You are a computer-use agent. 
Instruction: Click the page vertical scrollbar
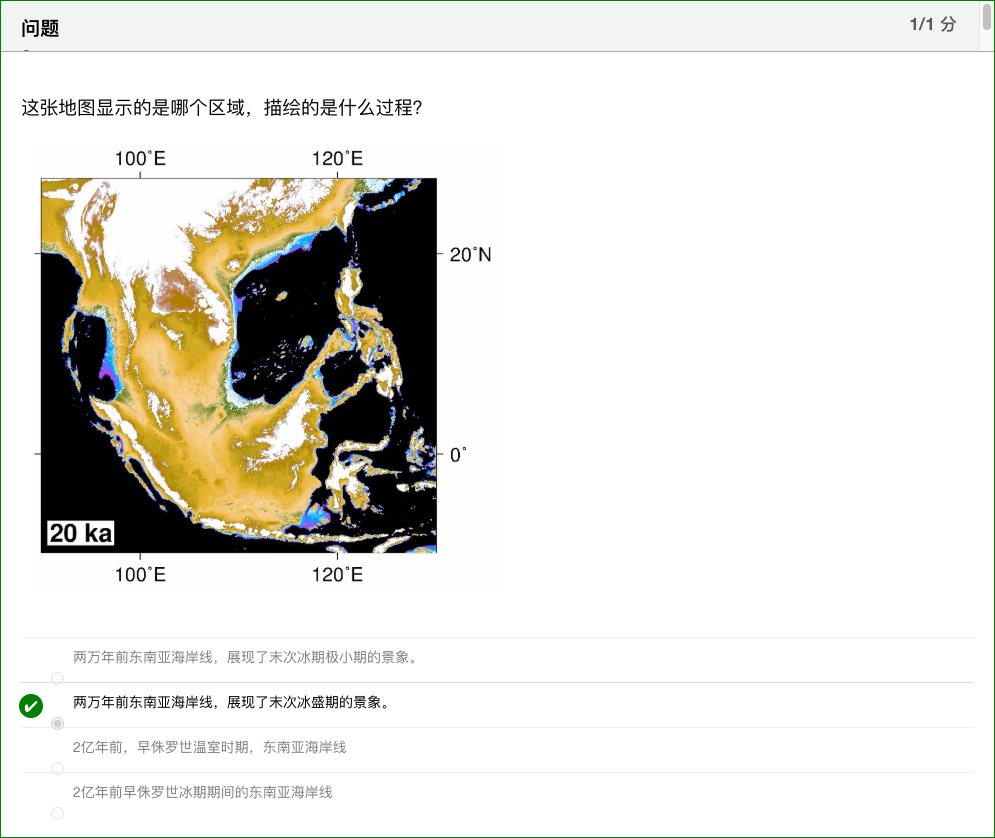[987, 15]
